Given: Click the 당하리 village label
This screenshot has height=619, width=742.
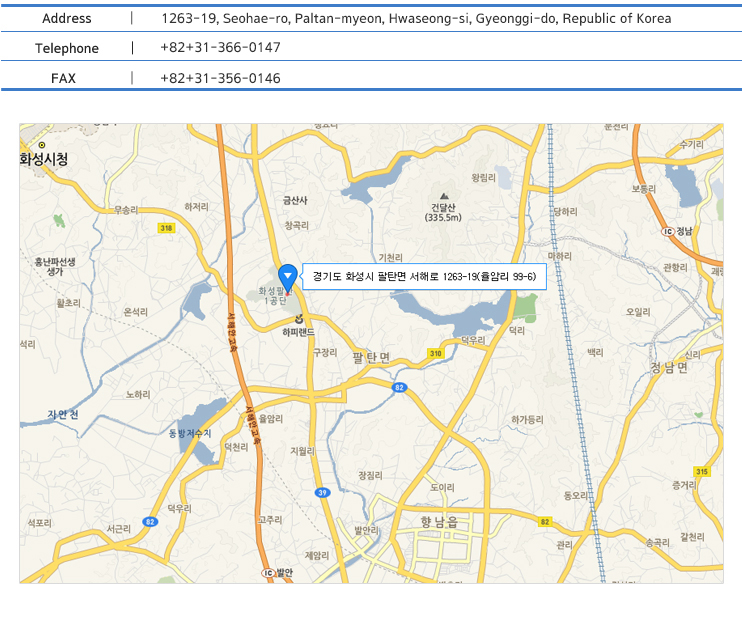Looking at the screenshot, I should (x=565, y=212).
